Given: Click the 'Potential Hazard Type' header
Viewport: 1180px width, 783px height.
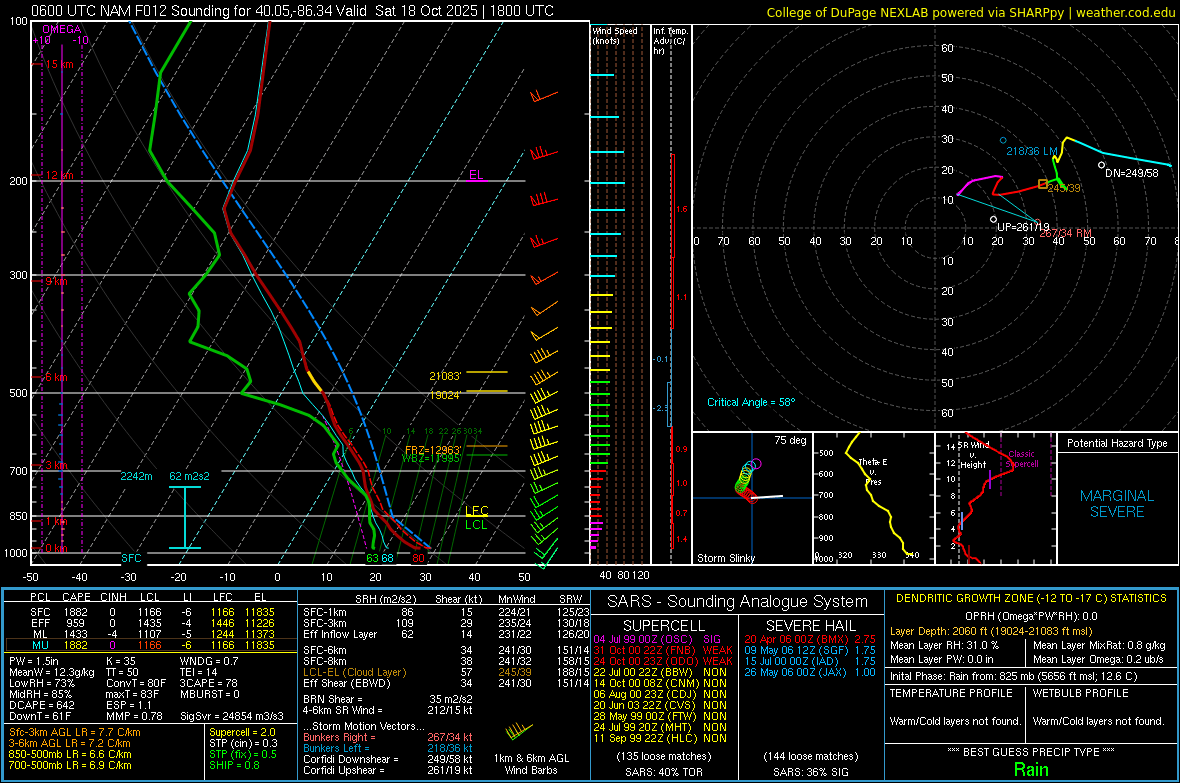Looking at the screenshot, I should [1117, 443].
